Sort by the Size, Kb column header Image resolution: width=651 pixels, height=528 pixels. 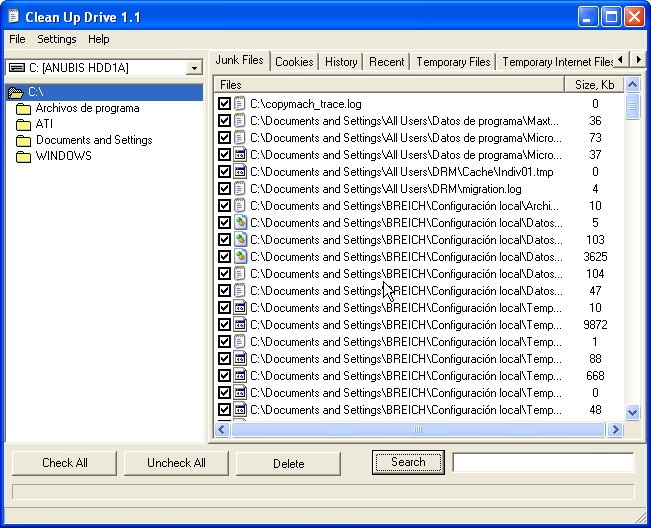pos(594,85)
